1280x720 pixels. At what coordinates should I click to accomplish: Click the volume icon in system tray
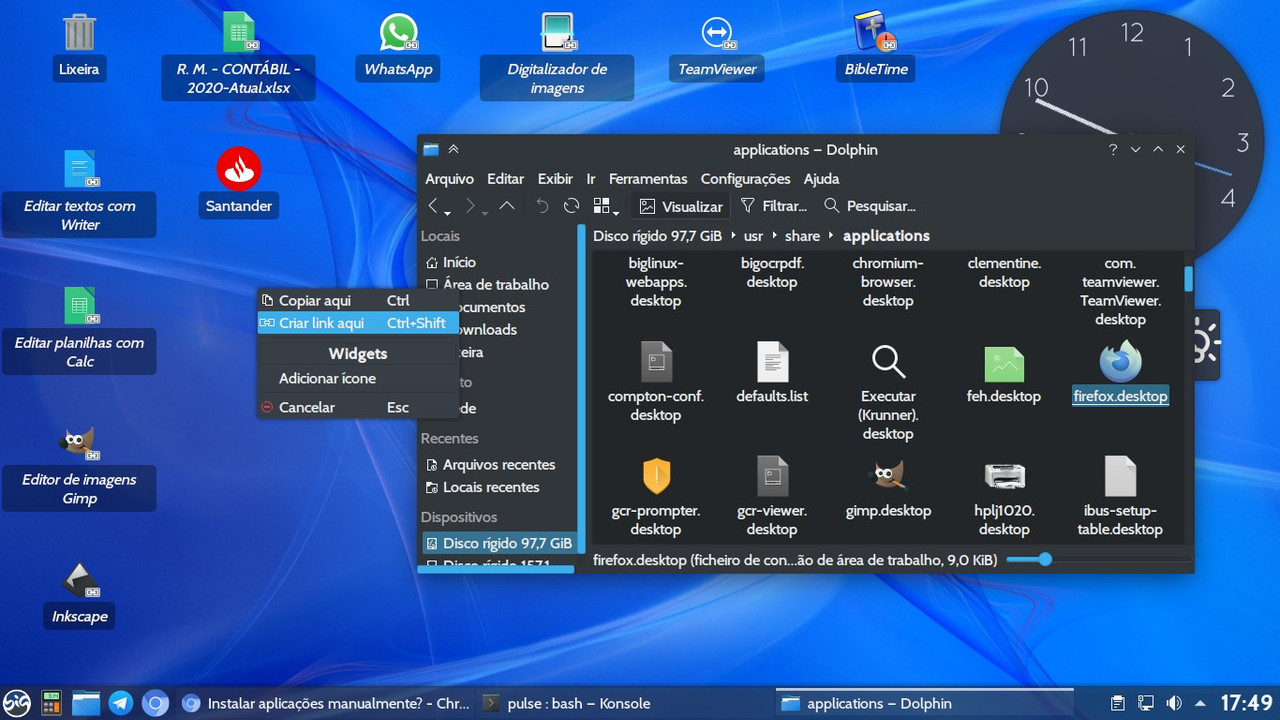click(x=1174, y=703)
